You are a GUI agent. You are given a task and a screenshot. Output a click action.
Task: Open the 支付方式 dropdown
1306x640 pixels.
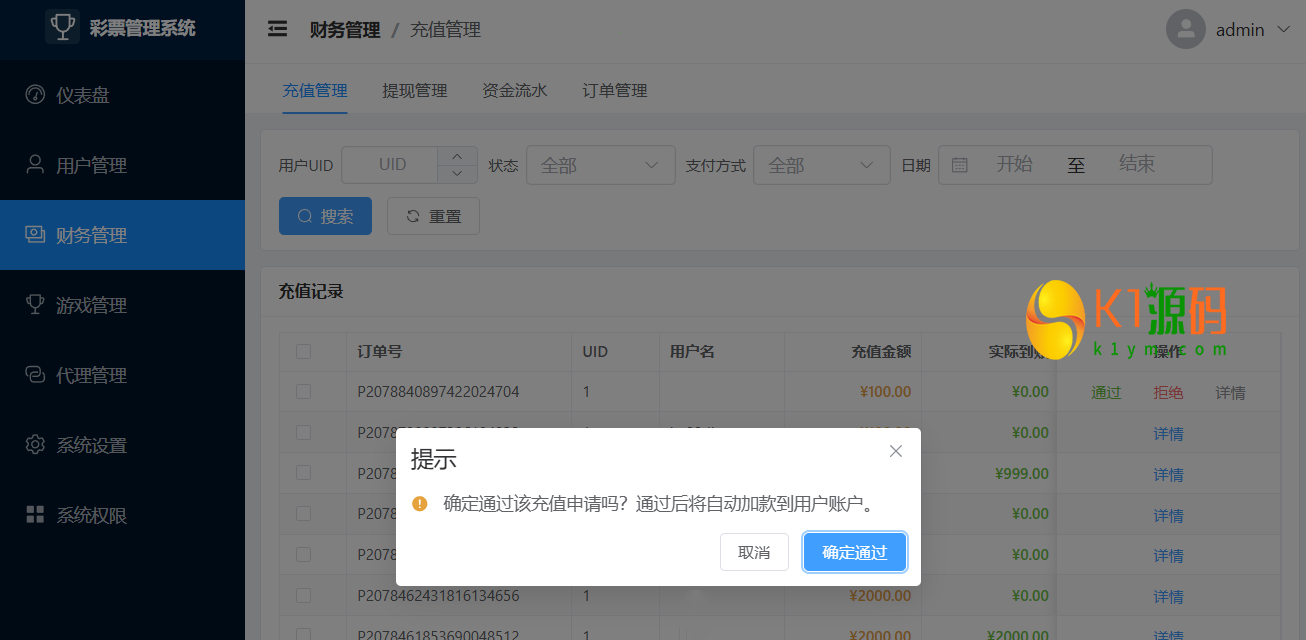click(822, 165)
